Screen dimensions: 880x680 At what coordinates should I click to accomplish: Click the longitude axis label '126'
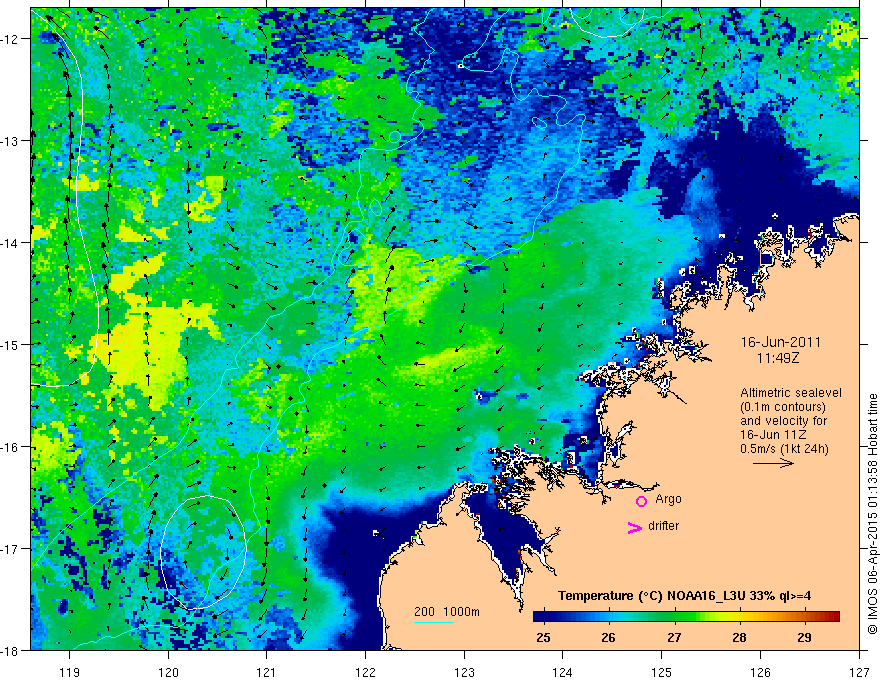click(760, 672)
